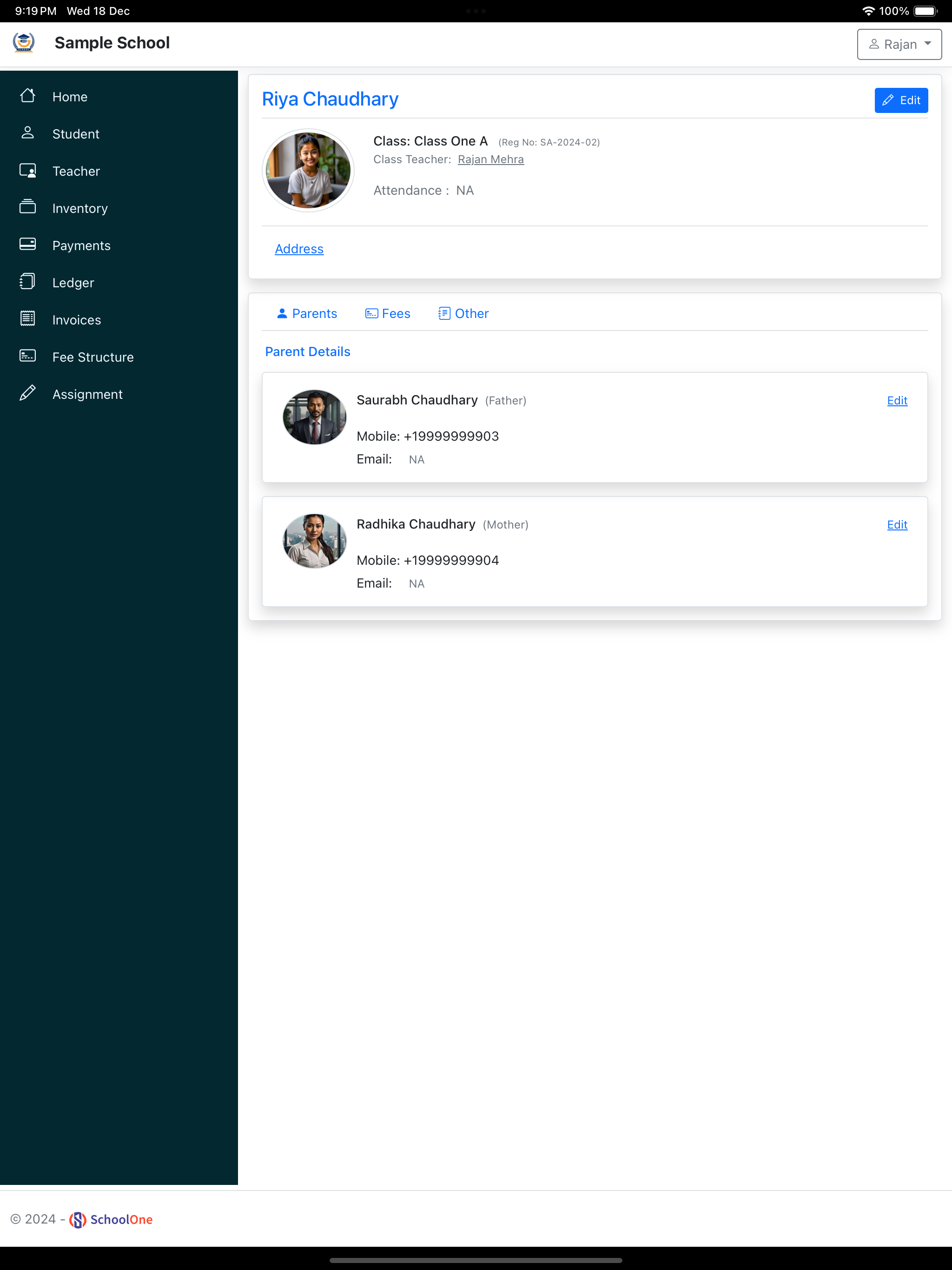Click Saurabh Chaudhary's father photo
The width and height of the screenshot is (952, 1270).
coord(315,417)
